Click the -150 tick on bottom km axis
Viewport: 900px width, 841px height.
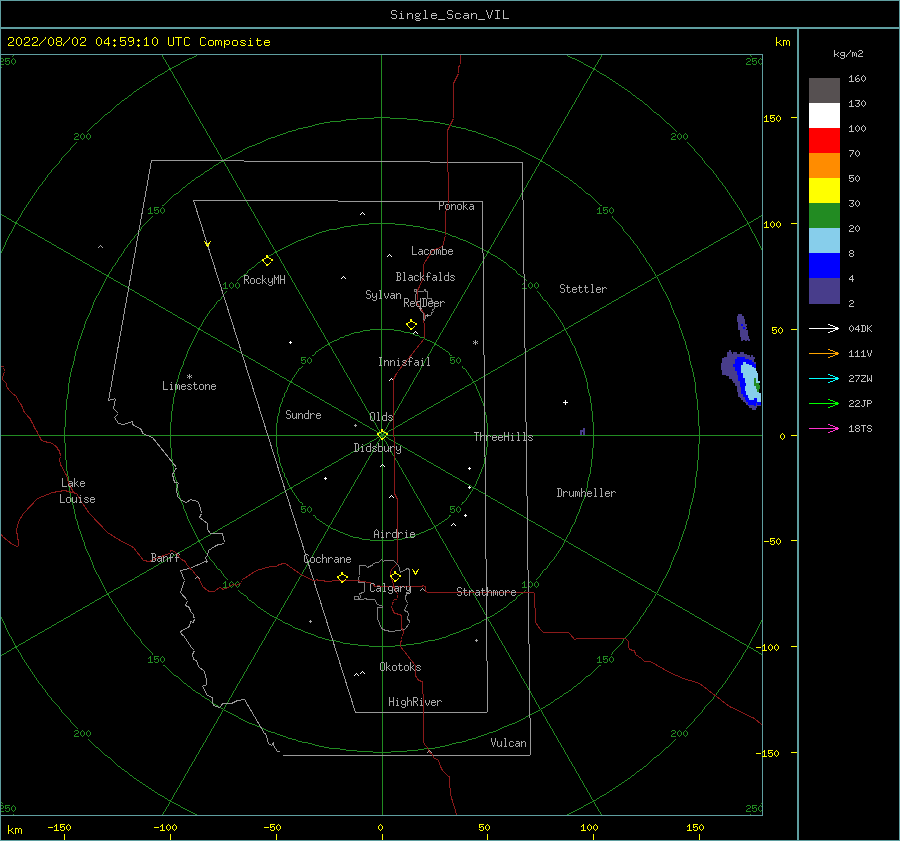[x=59, y=827]
